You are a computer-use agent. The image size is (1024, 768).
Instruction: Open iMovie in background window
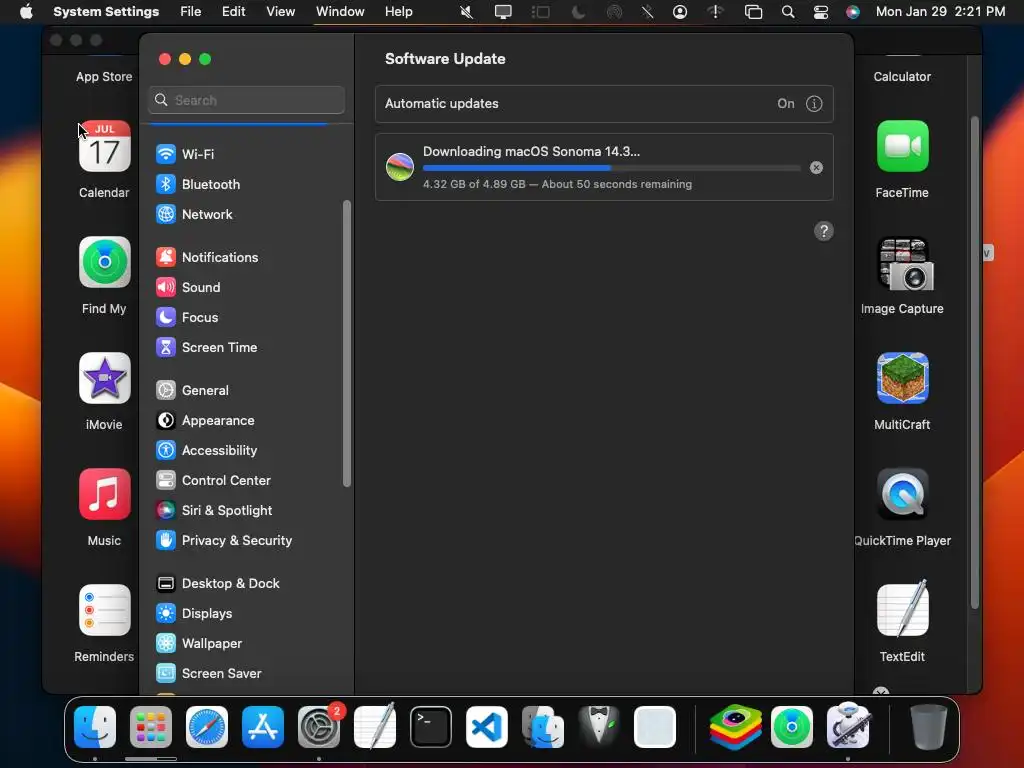[104, 378]
